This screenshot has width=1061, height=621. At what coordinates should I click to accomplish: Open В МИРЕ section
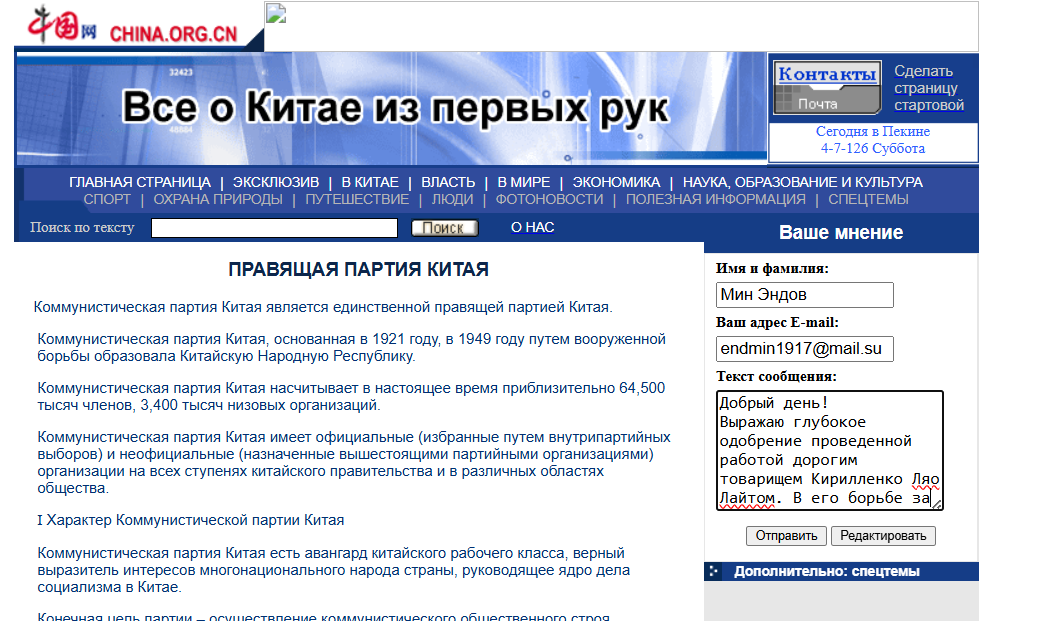point(524,182)
